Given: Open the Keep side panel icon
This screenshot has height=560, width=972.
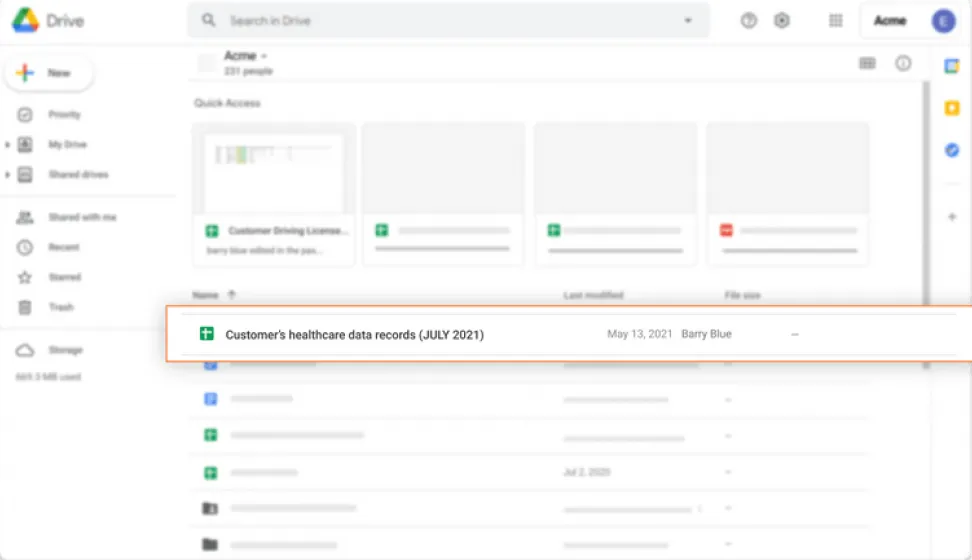Looking at the screenshot, I should (952, 108).
